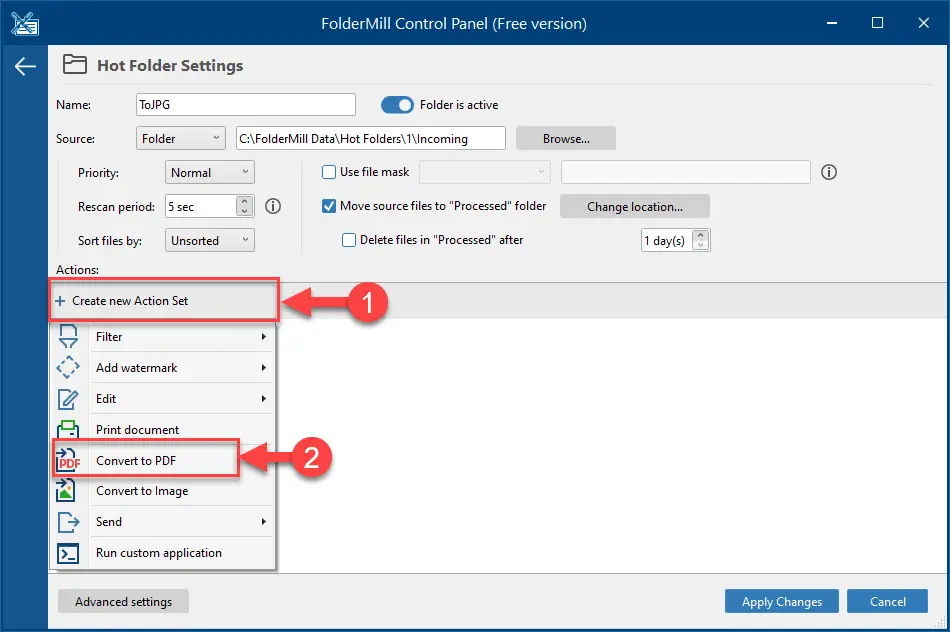The image size is (950, 632).
Task: Click the Edit pencil icon
Action: pyautogui.click(x=68, y=399)
